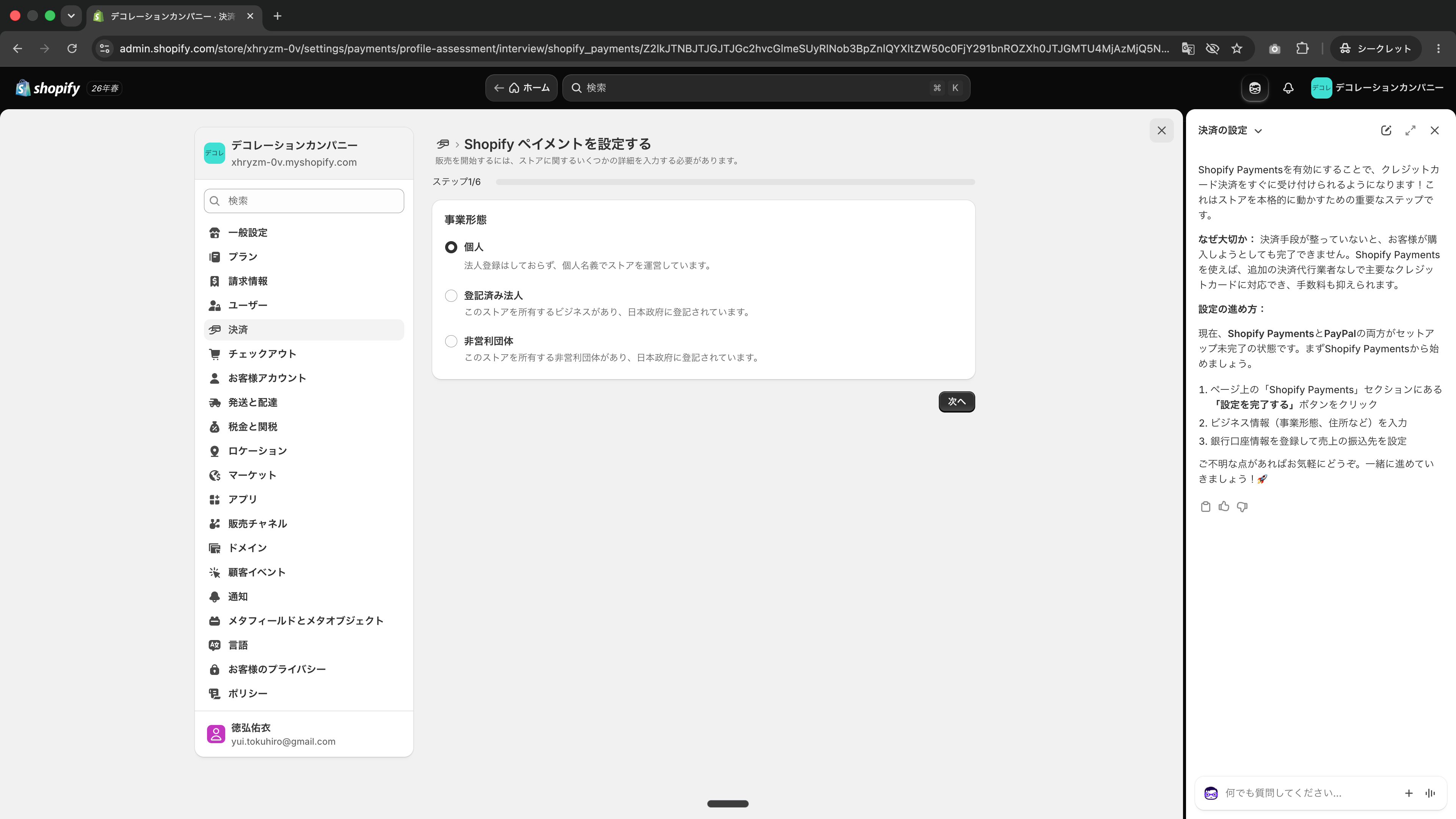
Task: Click the settings 検索 input field
Action: pos(304,201)
